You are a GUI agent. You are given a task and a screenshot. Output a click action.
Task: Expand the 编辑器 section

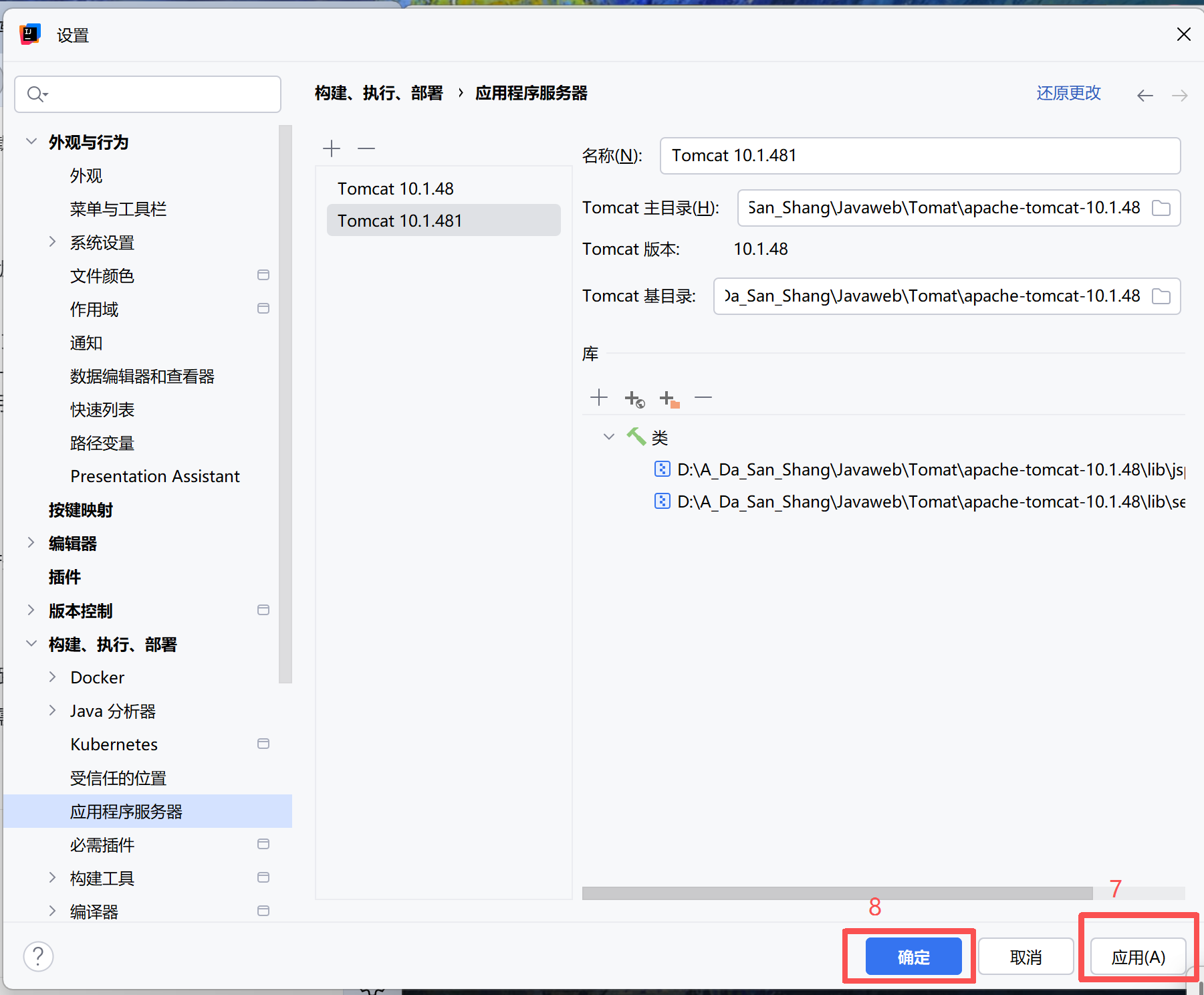point(31,542)
